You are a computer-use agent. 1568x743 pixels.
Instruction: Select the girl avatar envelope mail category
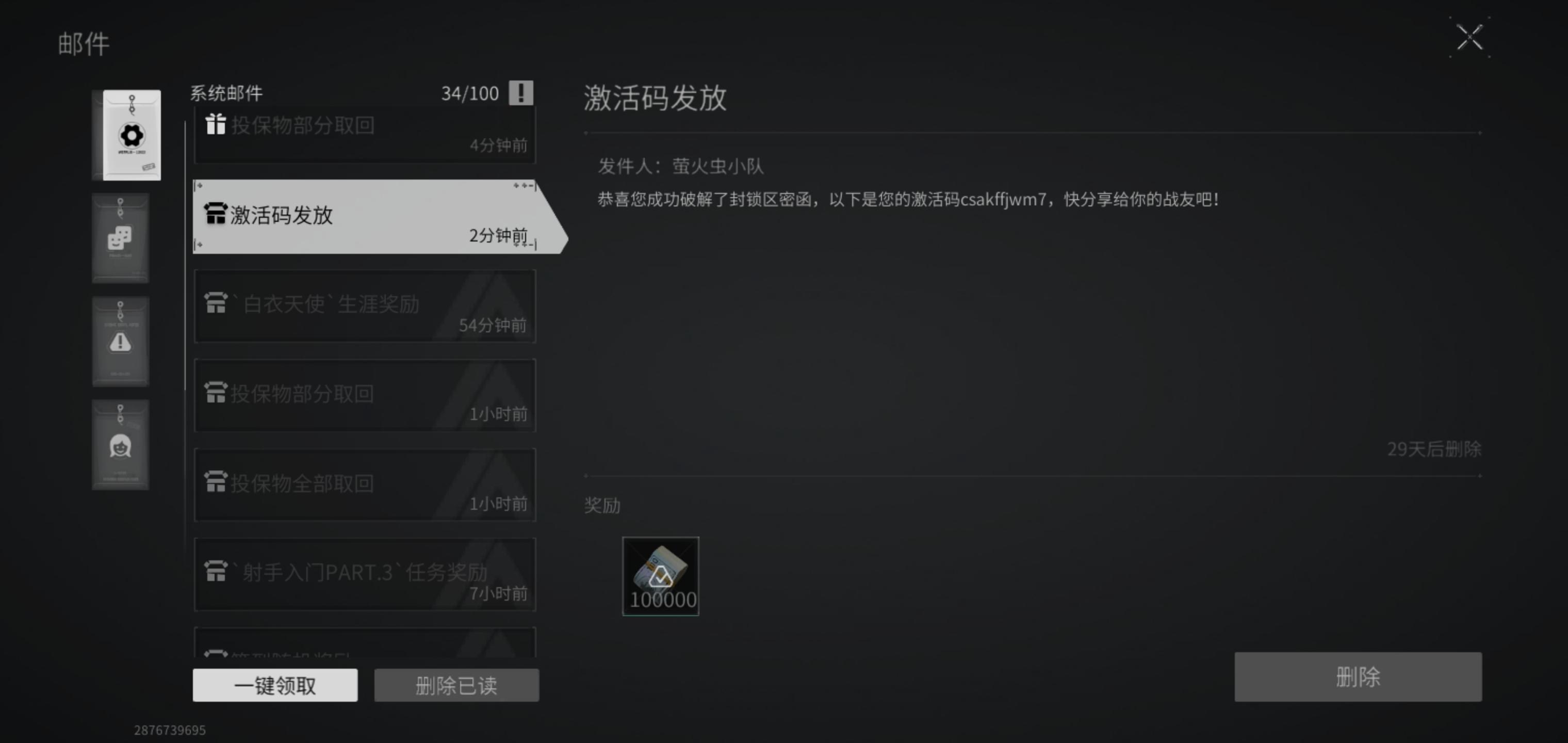coord(121,445)
